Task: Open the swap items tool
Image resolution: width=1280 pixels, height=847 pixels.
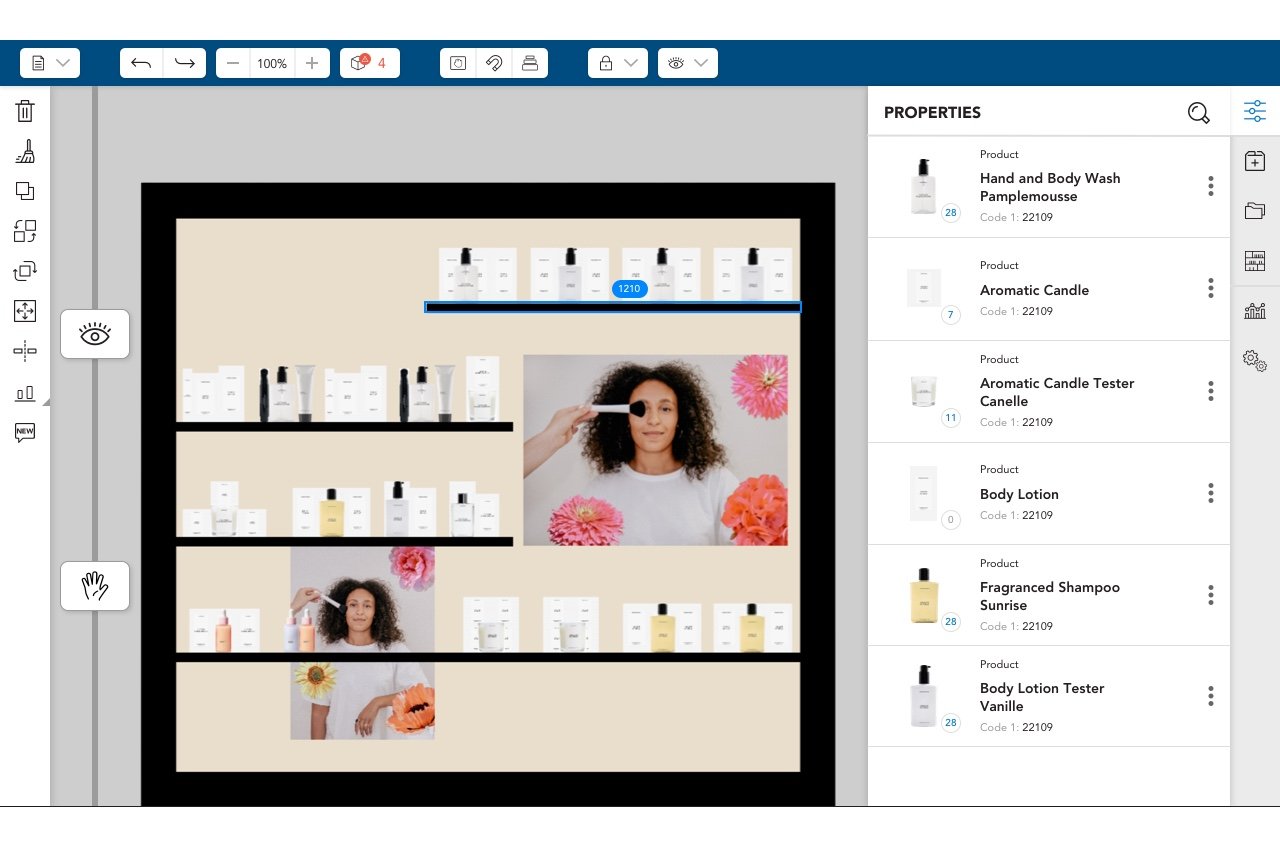Action: (x=24, y=231)
